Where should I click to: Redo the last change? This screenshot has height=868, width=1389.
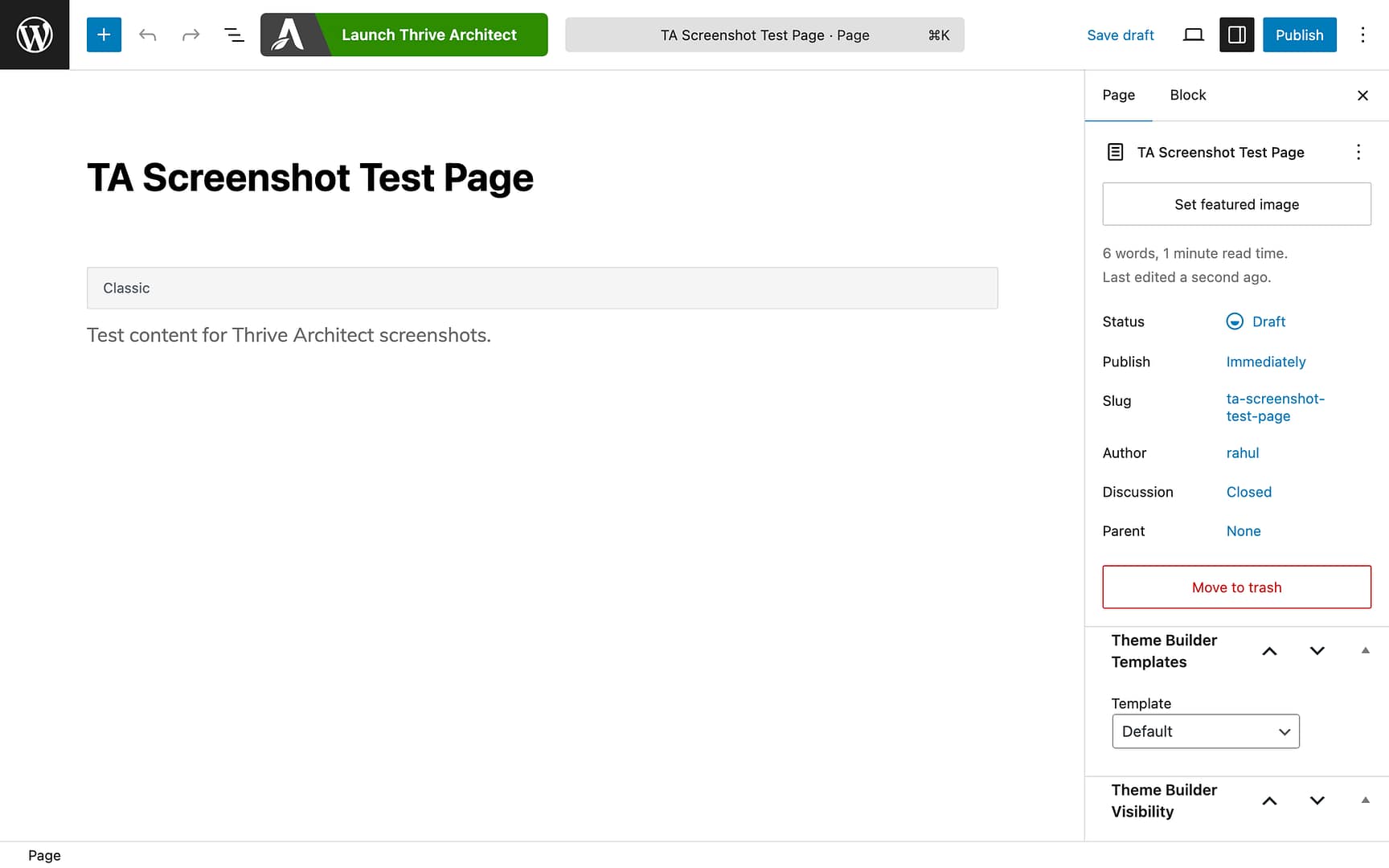tap(191, 35)
